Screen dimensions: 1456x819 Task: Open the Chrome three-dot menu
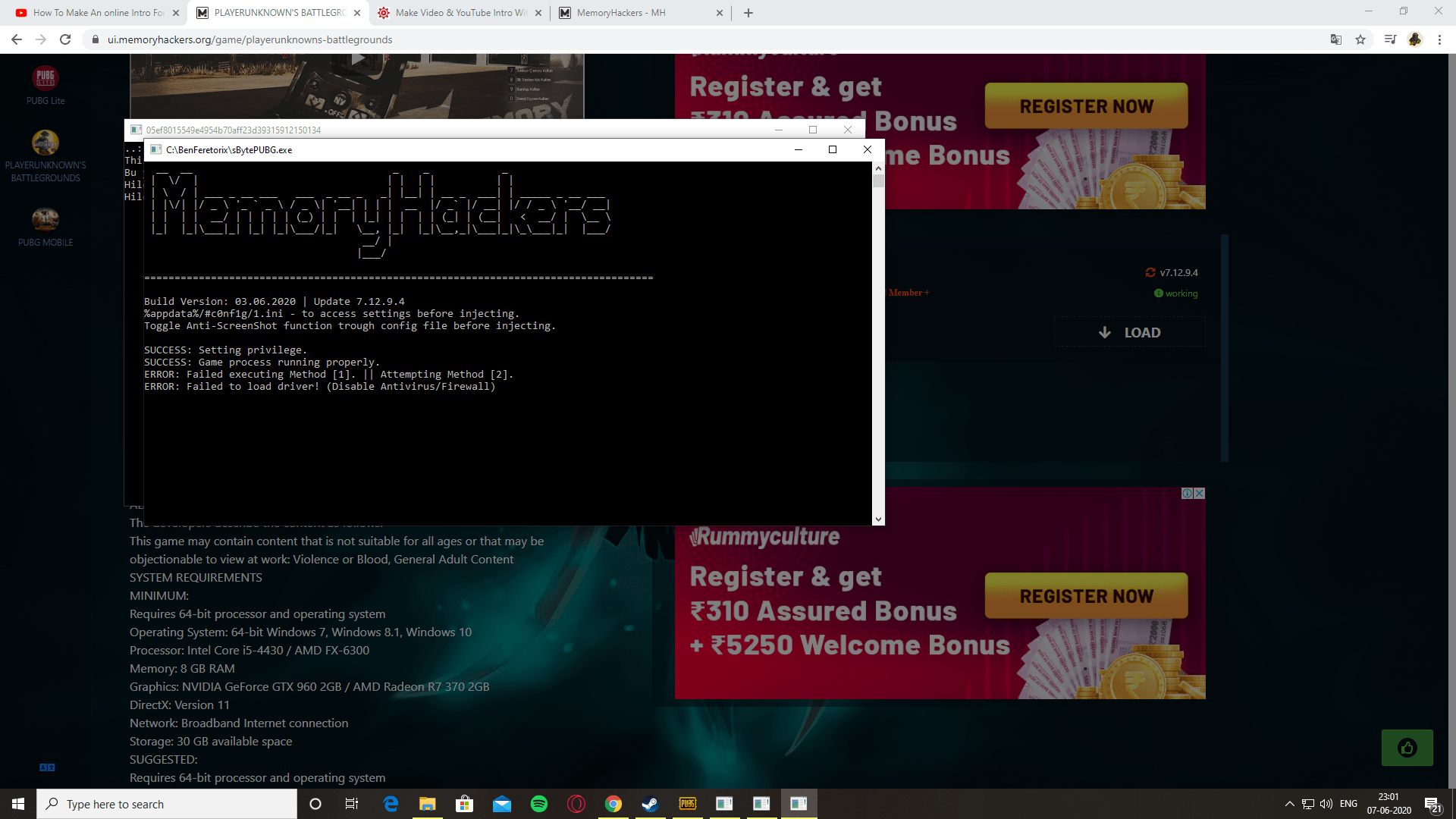1439,39
